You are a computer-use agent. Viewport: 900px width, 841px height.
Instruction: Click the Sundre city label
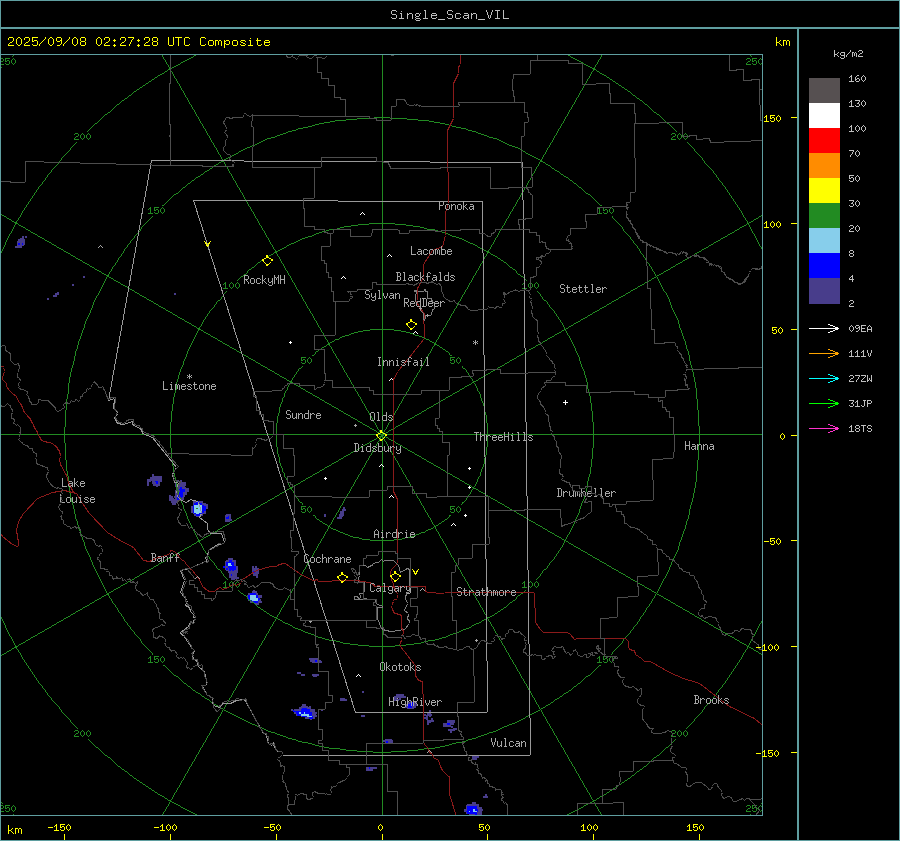point(303,415)
